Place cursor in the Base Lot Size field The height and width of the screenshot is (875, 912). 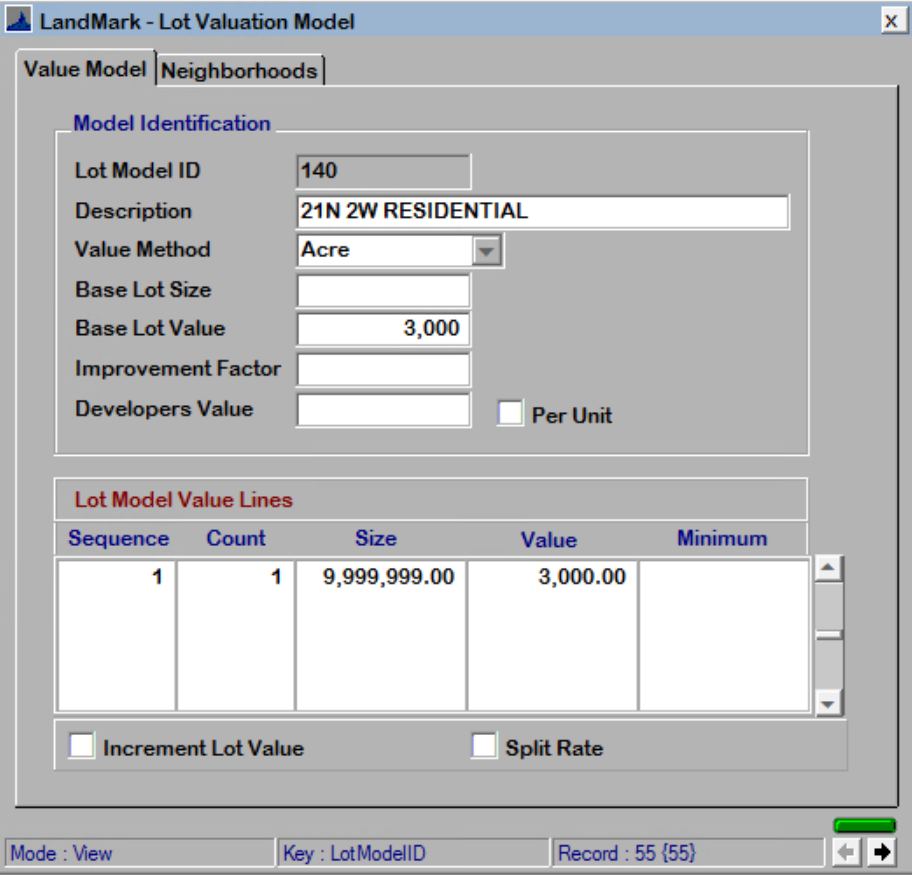(x=382, y=290)
